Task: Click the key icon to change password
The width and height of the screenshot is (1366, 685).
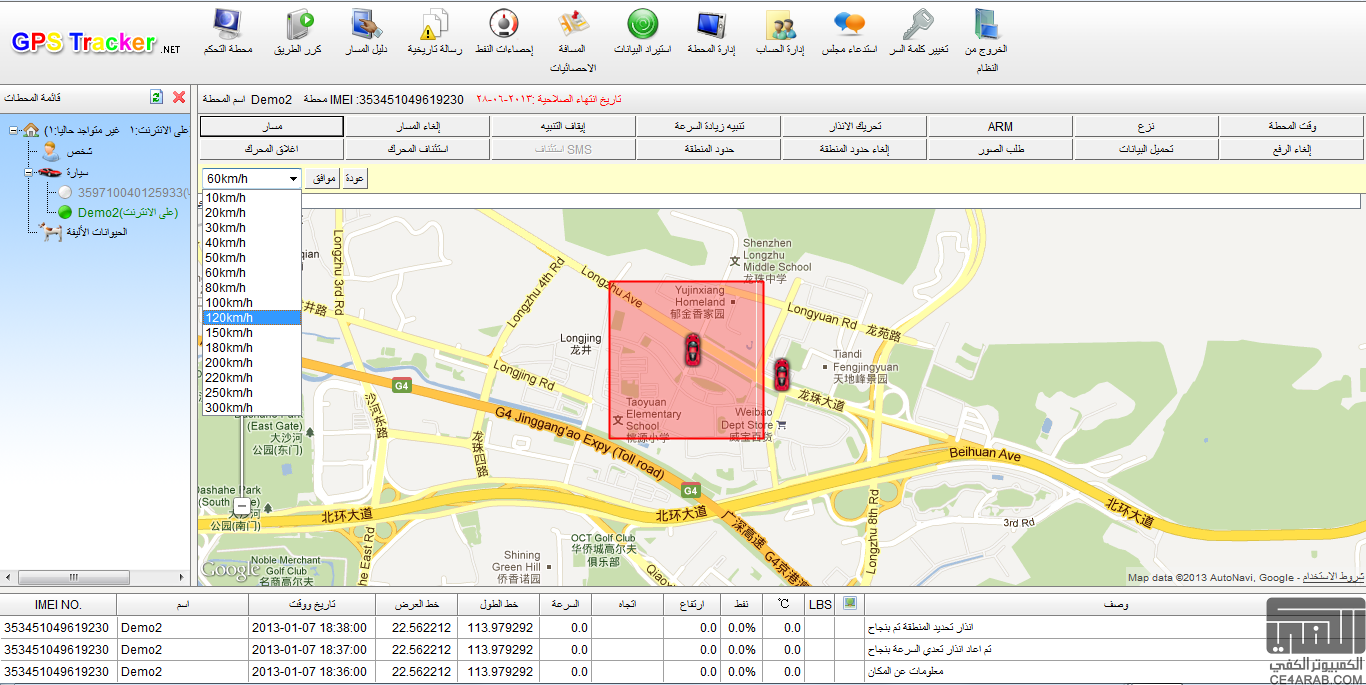Action: tap(918, 23)
